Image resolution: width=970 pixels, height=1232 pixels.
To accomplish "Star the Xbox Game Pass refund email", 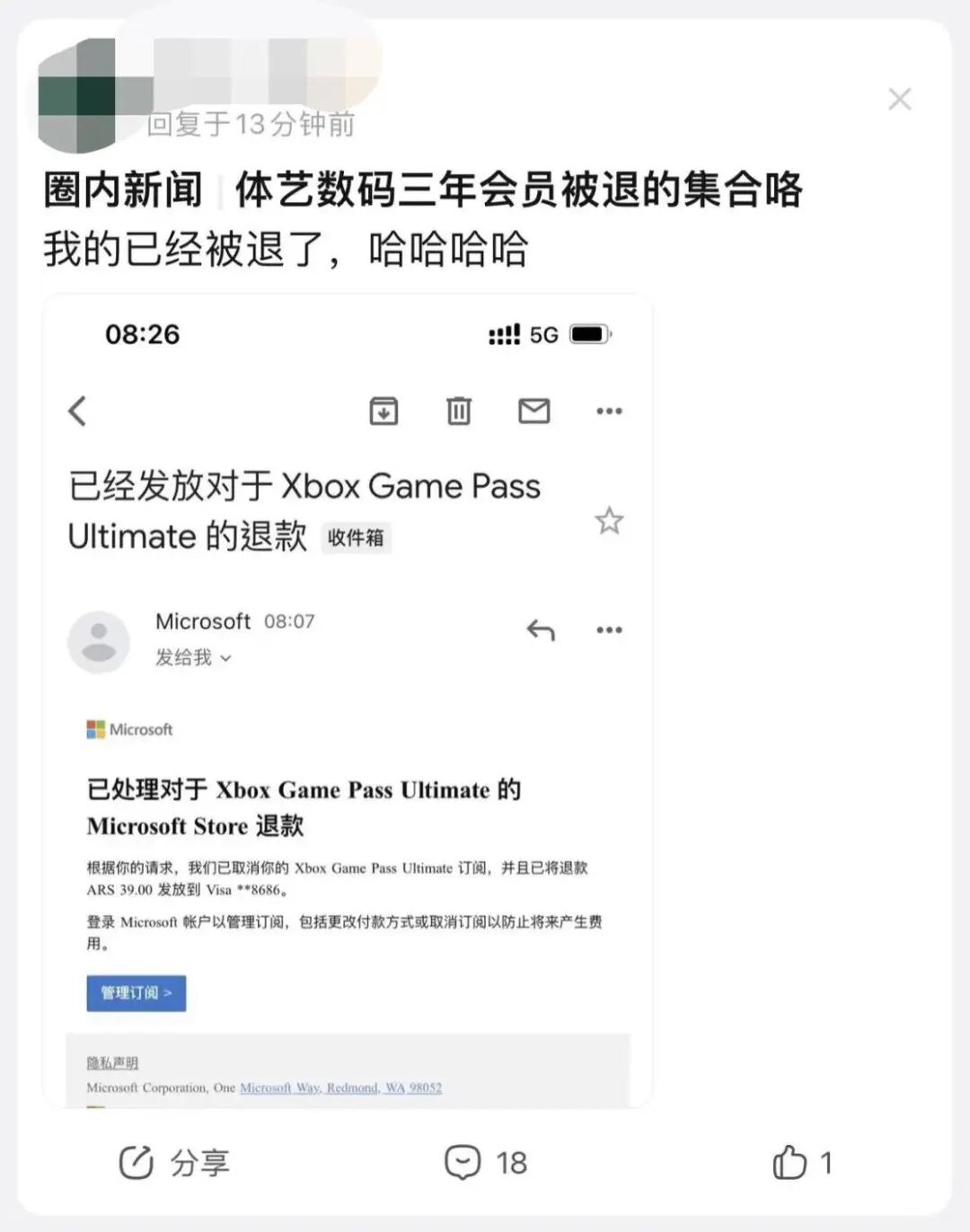I will click(609, 521).
